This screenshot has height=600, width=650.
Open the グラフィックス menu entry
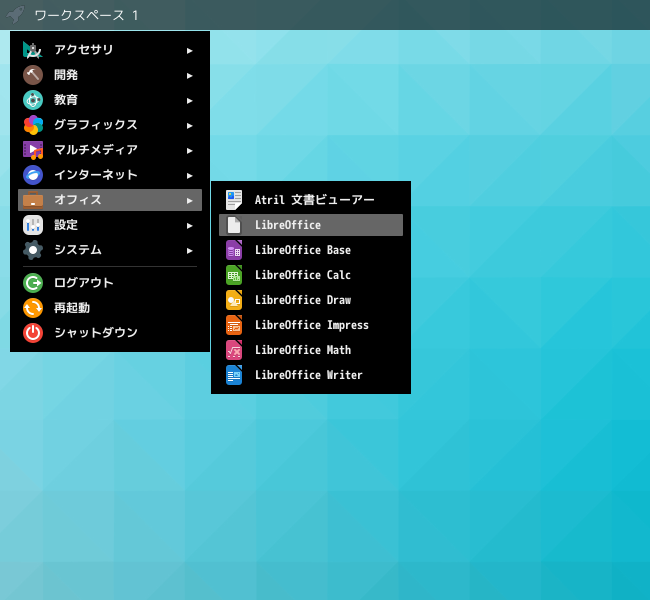(x=110, y=125)
